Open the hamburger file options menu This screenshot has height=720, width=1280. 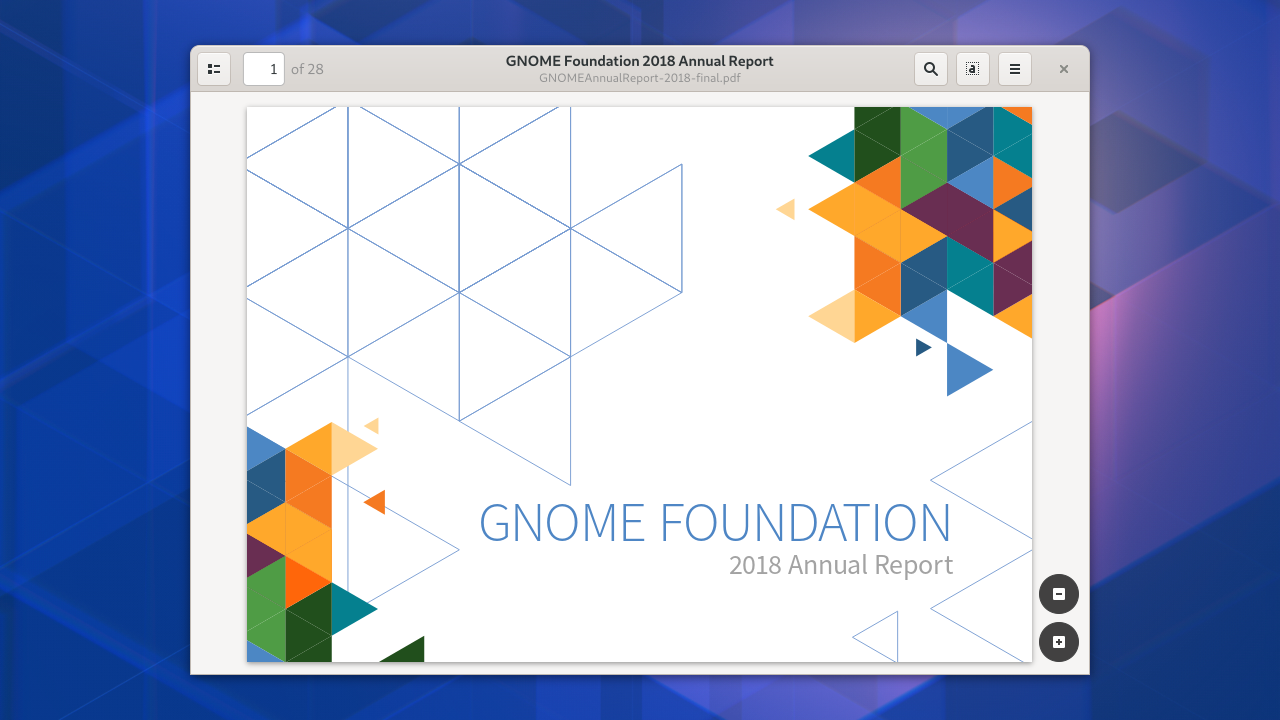(x=1015, y=69)
